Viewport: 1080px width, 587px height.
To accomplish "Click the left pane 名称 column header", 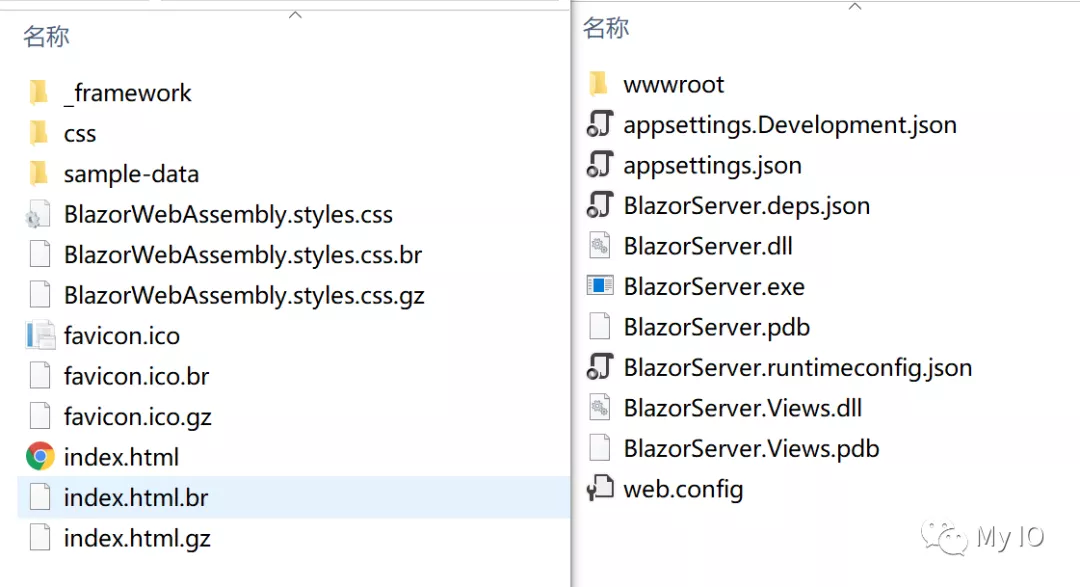I will pyautogui.click(x=44, y=36).
